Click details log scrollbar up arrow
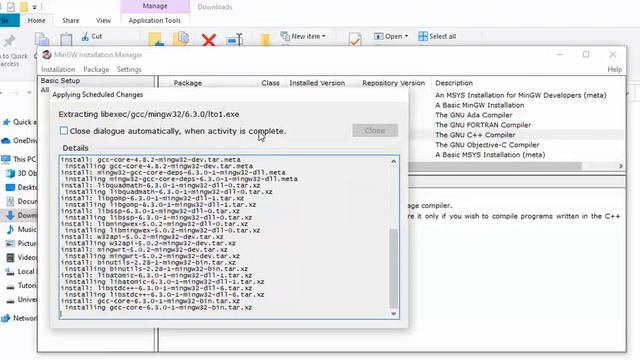 coord(393,161)
